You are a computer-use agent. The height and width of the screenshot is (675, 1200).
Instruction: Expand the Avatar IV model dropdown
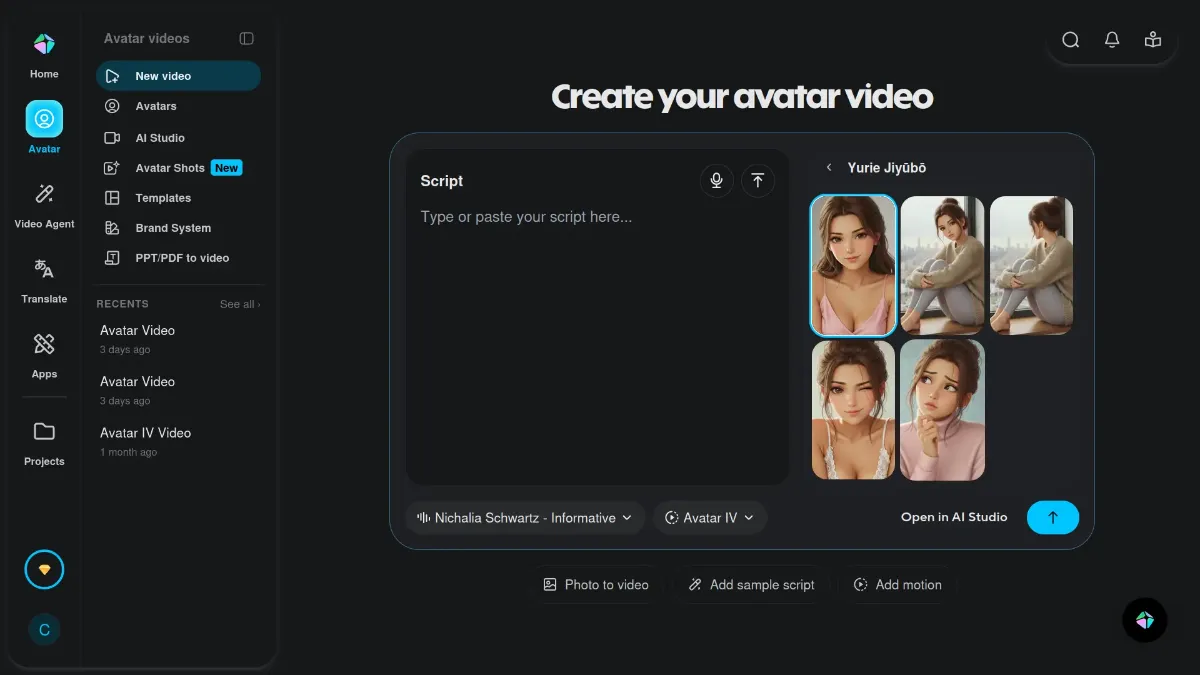(710, 518)
